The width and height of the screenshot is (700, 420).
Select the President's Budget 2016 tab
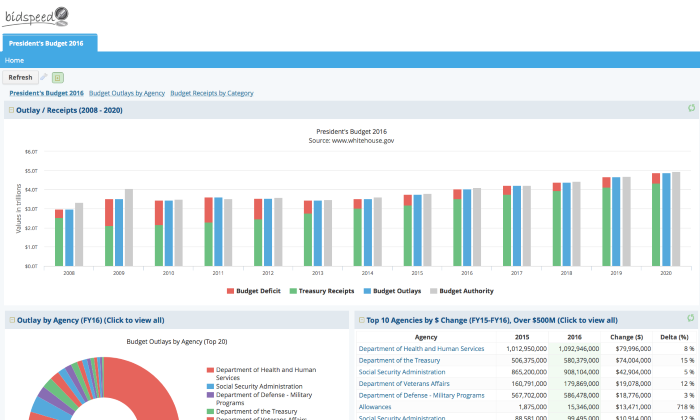50,43
